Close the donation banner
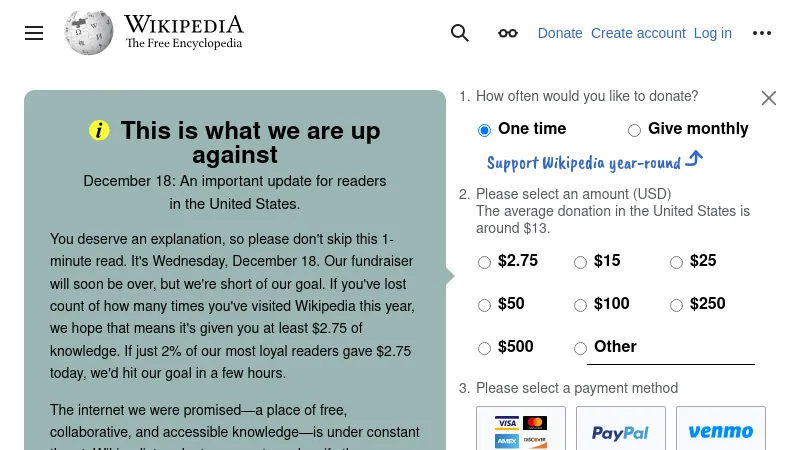The image size is (800, 450). [769, 98]
